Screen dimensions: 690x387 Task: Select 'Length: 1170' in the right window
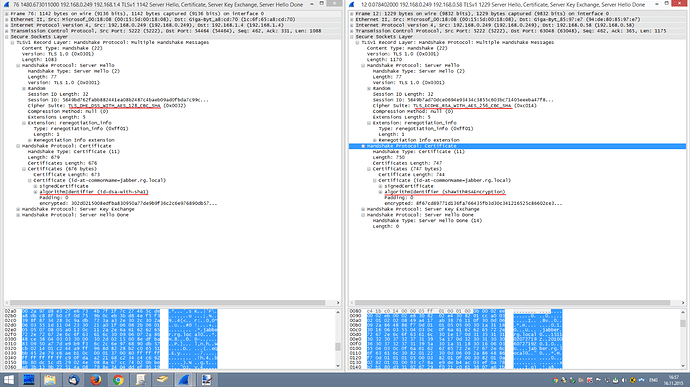384,59
